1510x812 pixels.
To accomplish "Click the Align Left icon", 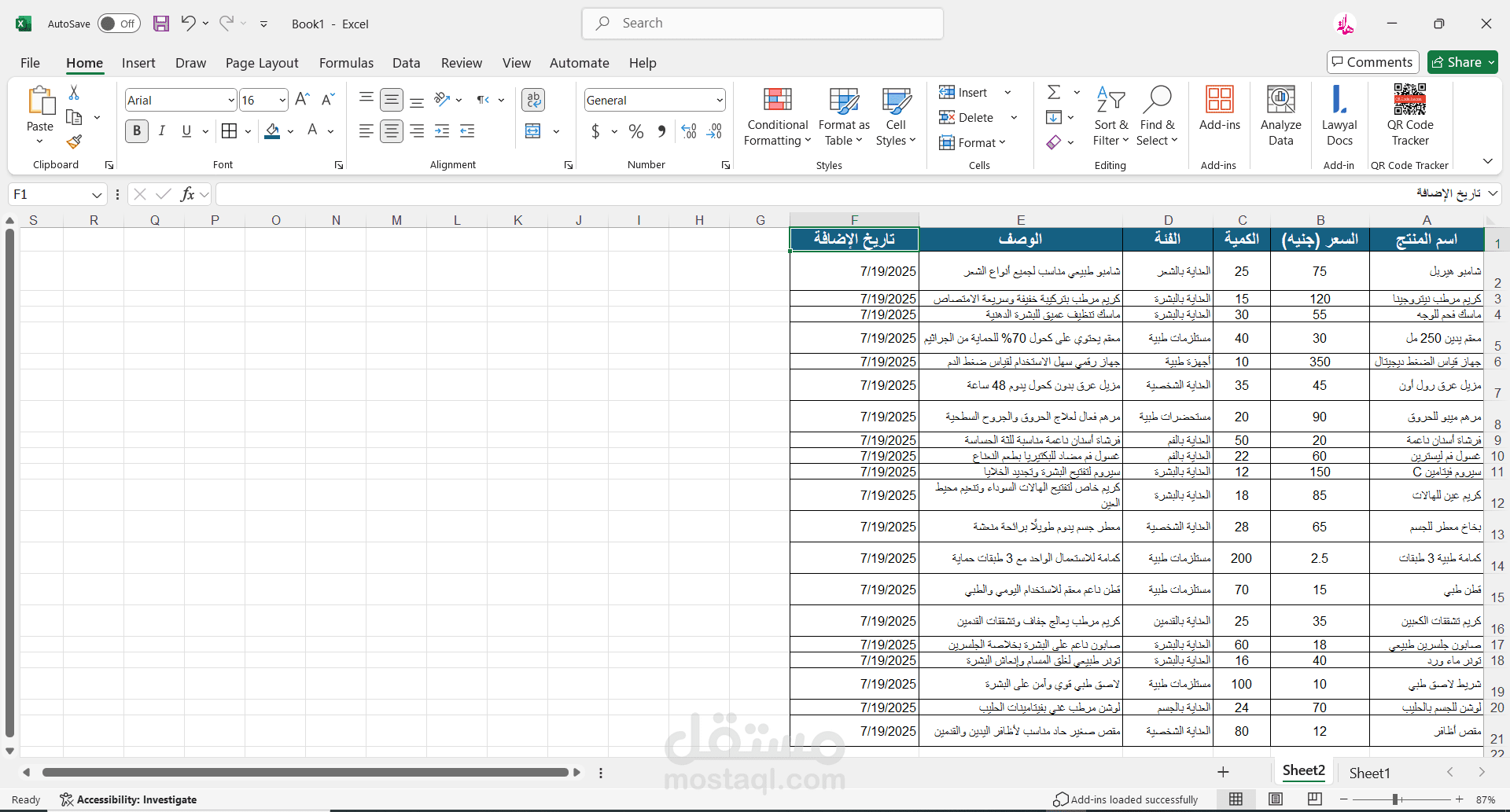I will [x=366, y=131].
